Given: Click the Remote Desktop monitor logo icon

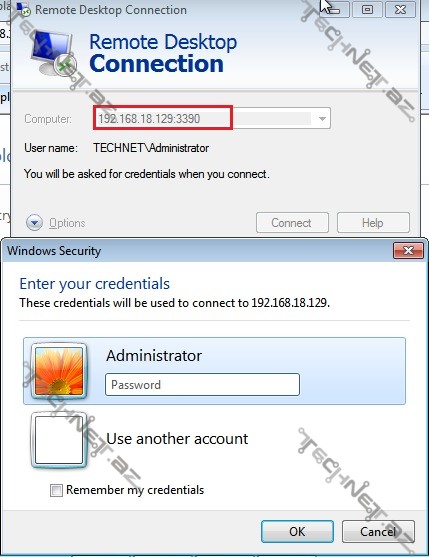Looking at the screenshot, I should tap(54, 54).
